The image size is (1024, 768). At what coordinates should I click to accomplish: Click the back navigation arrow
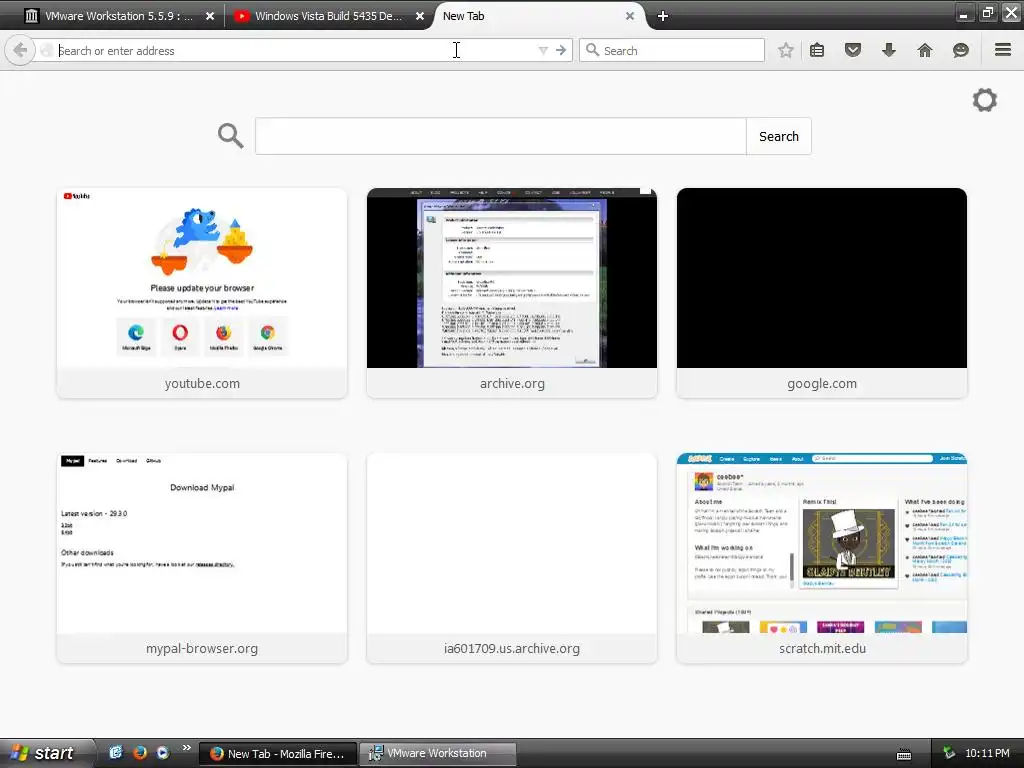[x=20, y=50]
